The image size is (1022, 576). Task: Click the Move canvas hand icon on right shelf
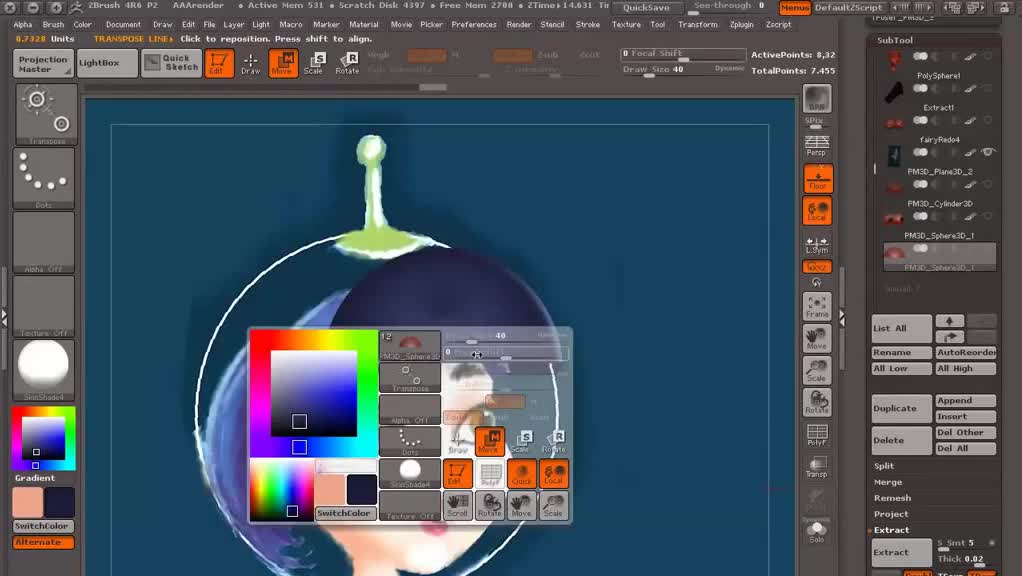817,338
